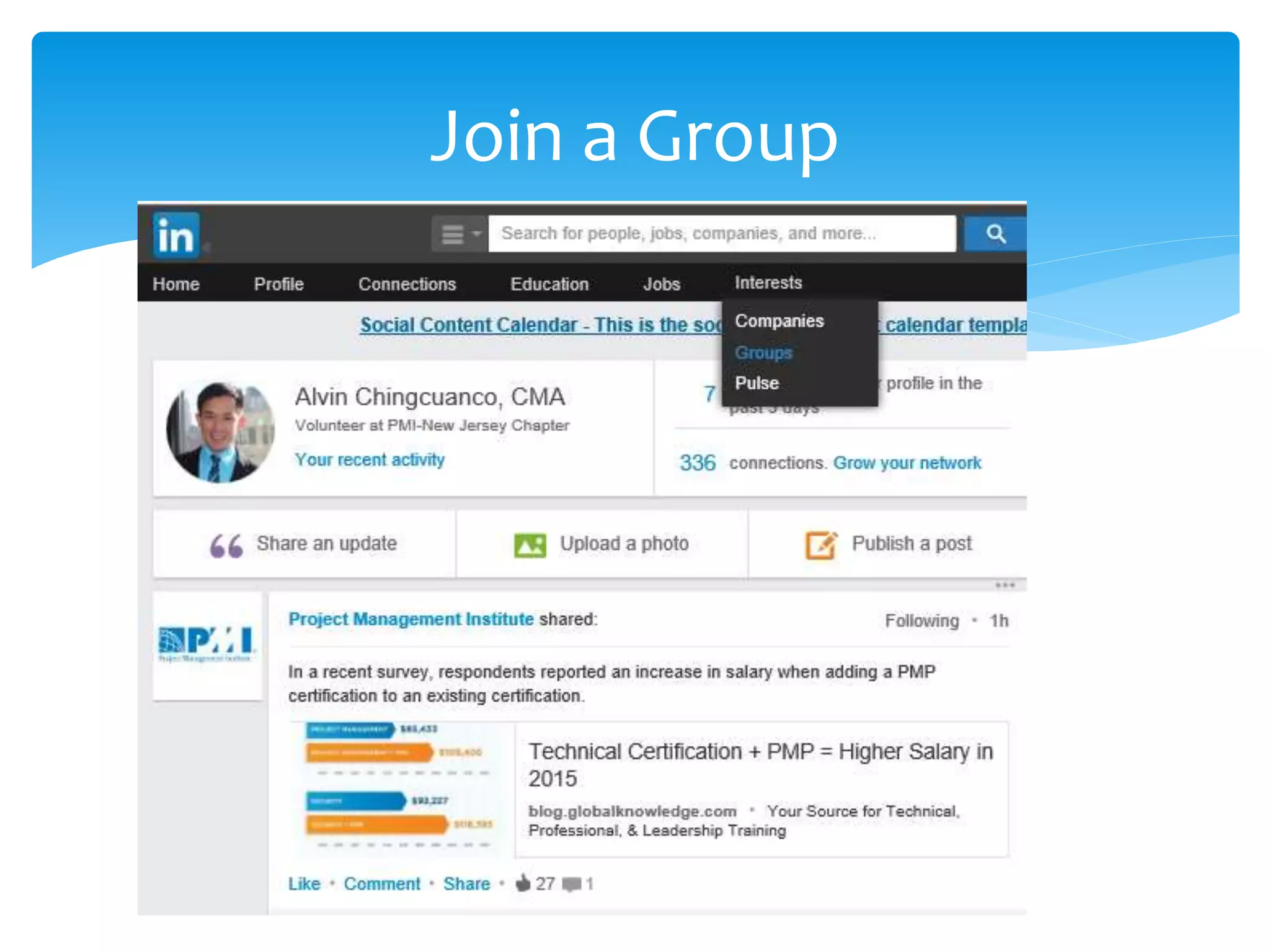Viewport: 1270px width, 952px height.
Task: Click Volunteer at PMI-New Jersey Chapter text
Action: [x=432, y=425]
